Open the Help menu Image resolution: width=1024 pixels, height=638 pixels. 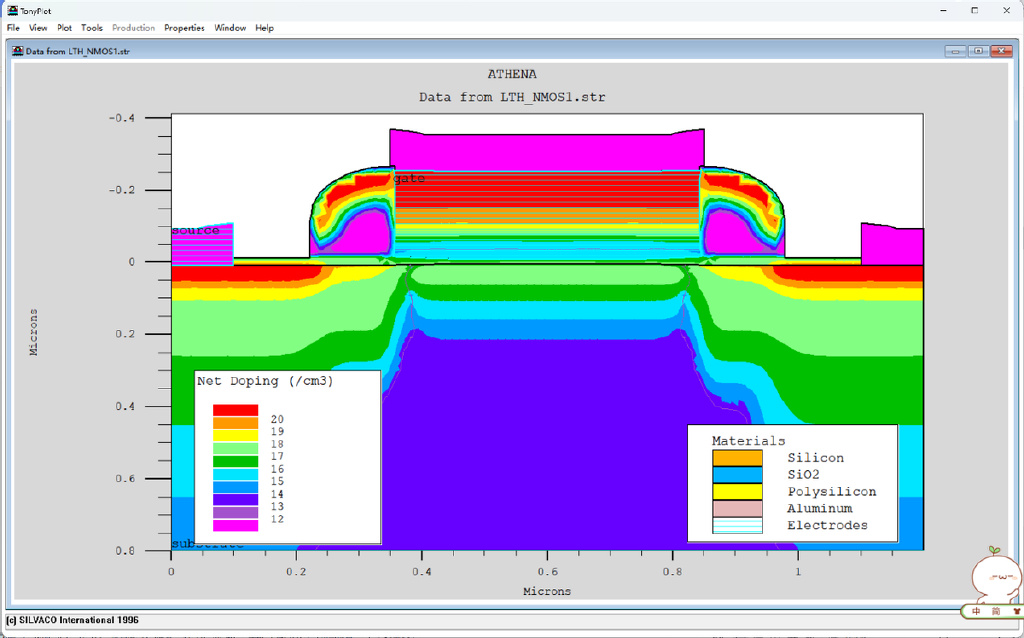click(x=264, y=28)
